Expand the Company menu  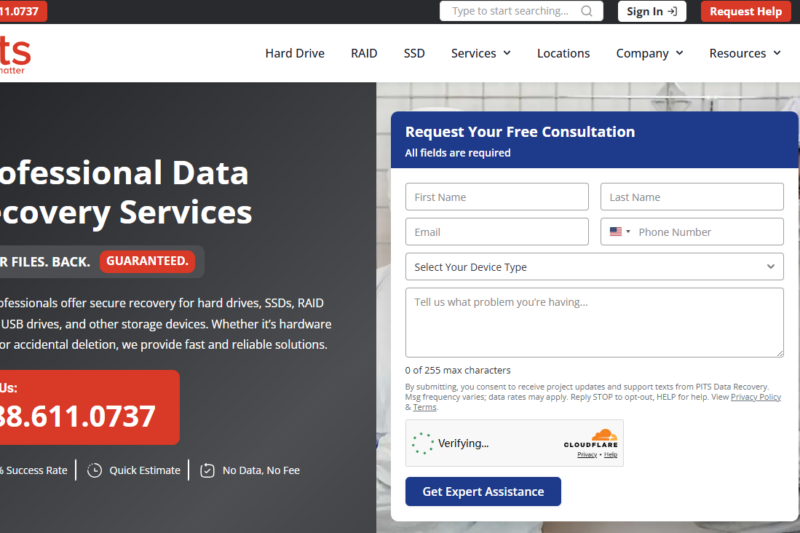pyautogui.click(x=649, y=53)
